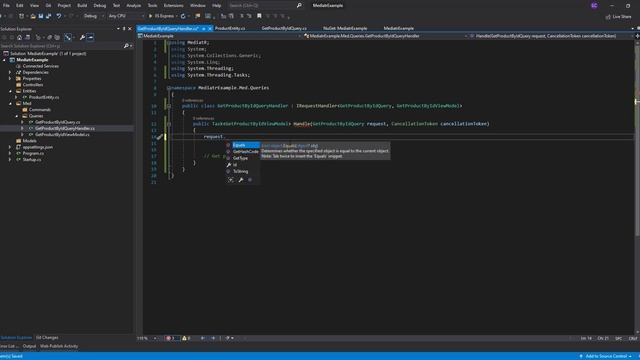Click Solution Explorer Home icon
Screen dimensions: 640x360
click(19, 38)
